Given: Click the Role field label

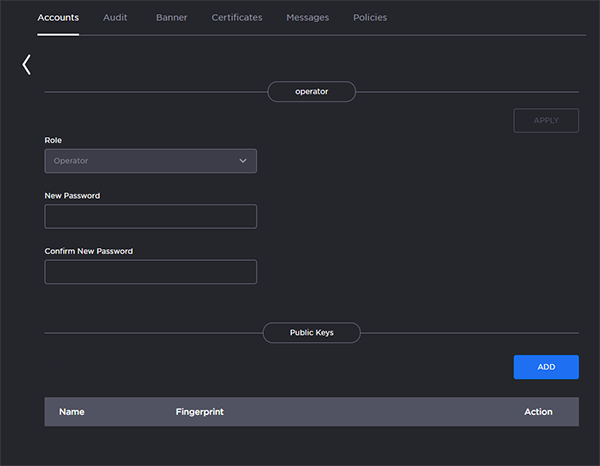Looking at the screenshot, I should [53, 140].
